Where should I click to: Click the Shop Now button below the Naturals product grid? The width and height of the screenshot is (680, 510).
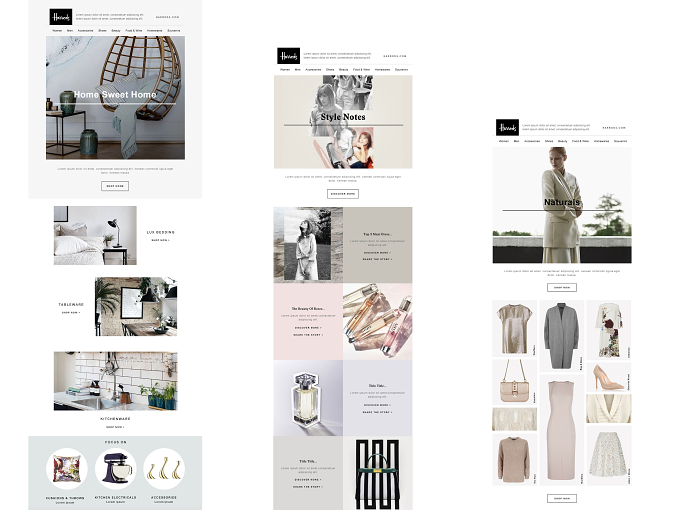pyautogui.click(x=562, y=498)
